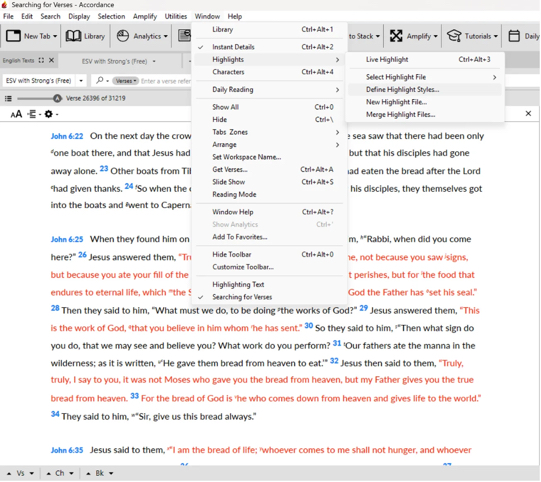Close the text pane with the X
The width and height of the screenshot is (541, 482).
coord(528,114)
